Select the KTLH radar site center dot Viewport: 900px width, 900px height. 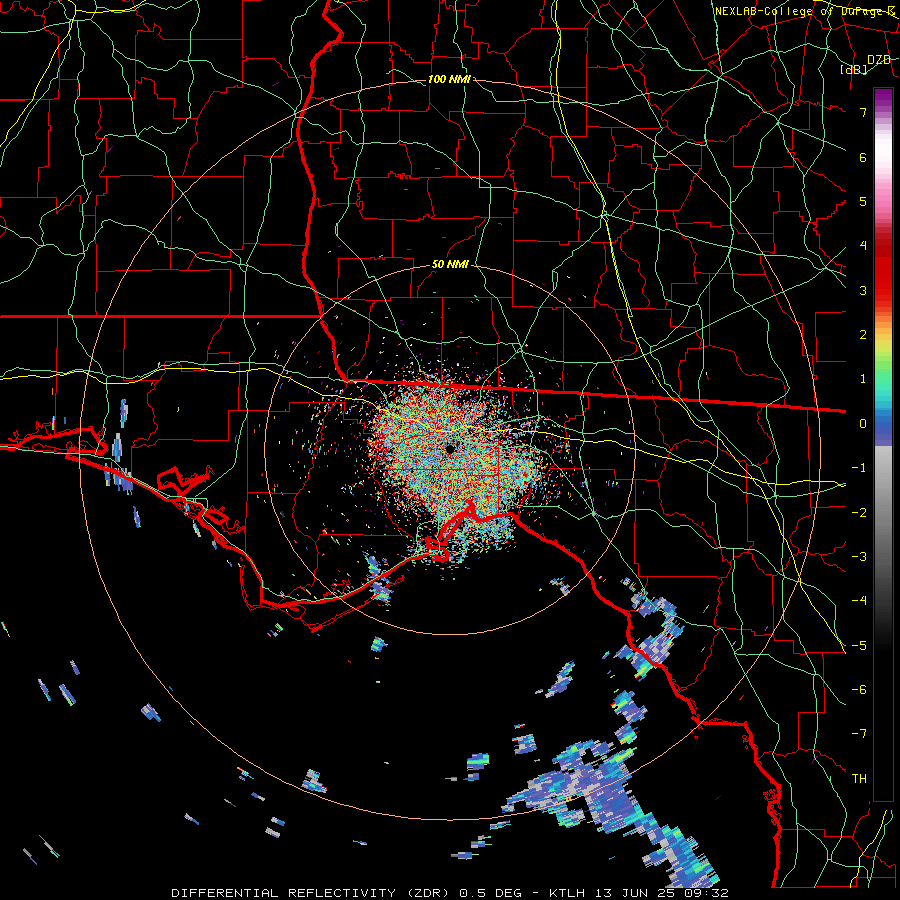click(x=450, y=448)
